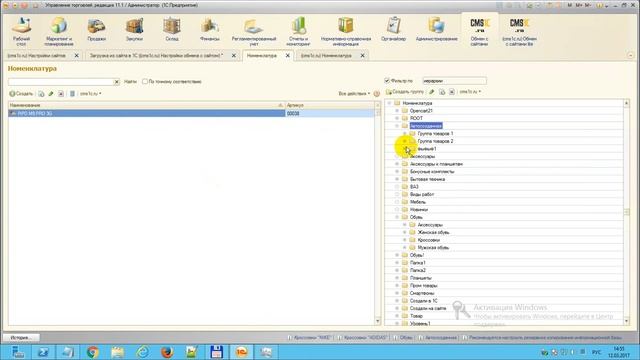Viewport: 640px width, 360px height.
Task: Open 1С Предприятие taskbar icon
Action: tap(241, 352)
